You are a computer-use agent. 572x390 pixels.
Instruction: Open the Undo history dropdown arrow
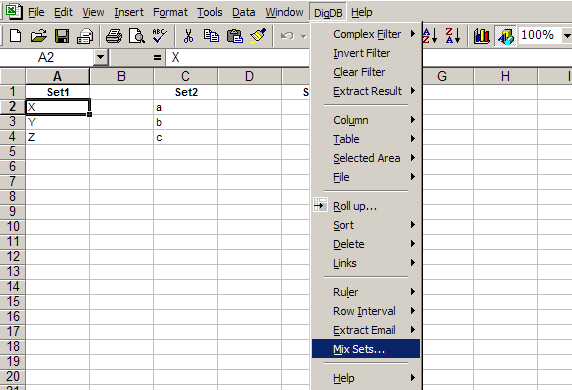click(303, 36)
